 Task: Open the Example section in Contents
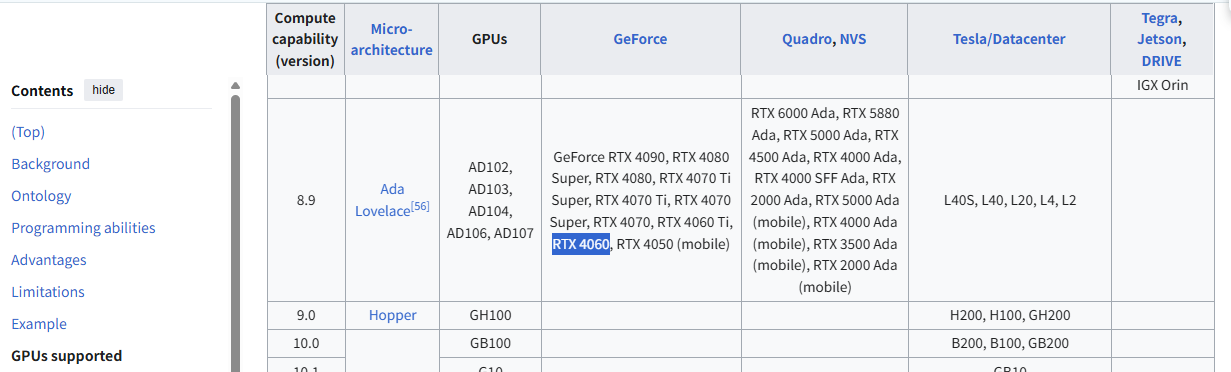click(39, 324)
